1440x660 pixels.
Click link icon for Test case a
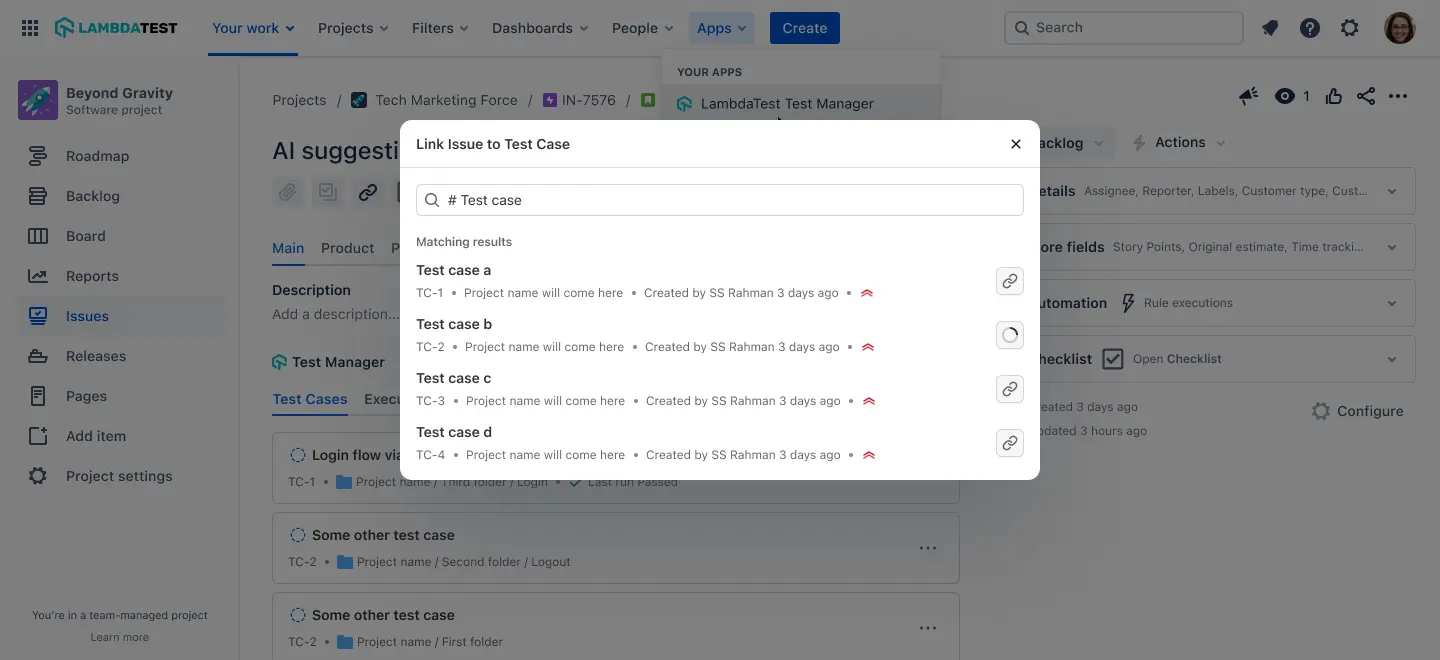1010,281
